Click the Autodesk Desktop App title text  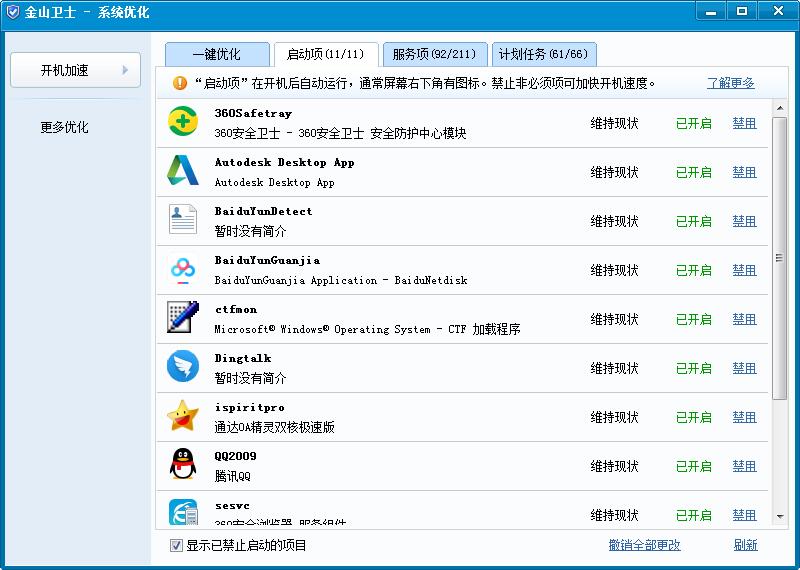point(284,162)
